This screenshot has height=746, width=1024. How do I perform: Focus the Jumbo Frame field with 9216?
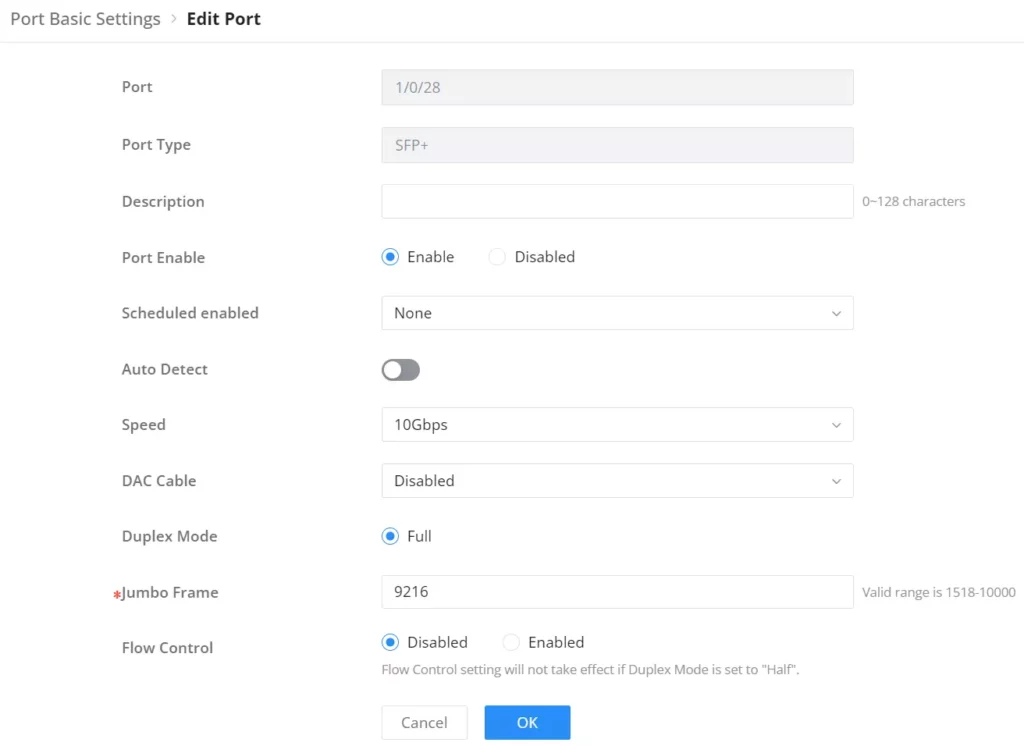[617, 592]
